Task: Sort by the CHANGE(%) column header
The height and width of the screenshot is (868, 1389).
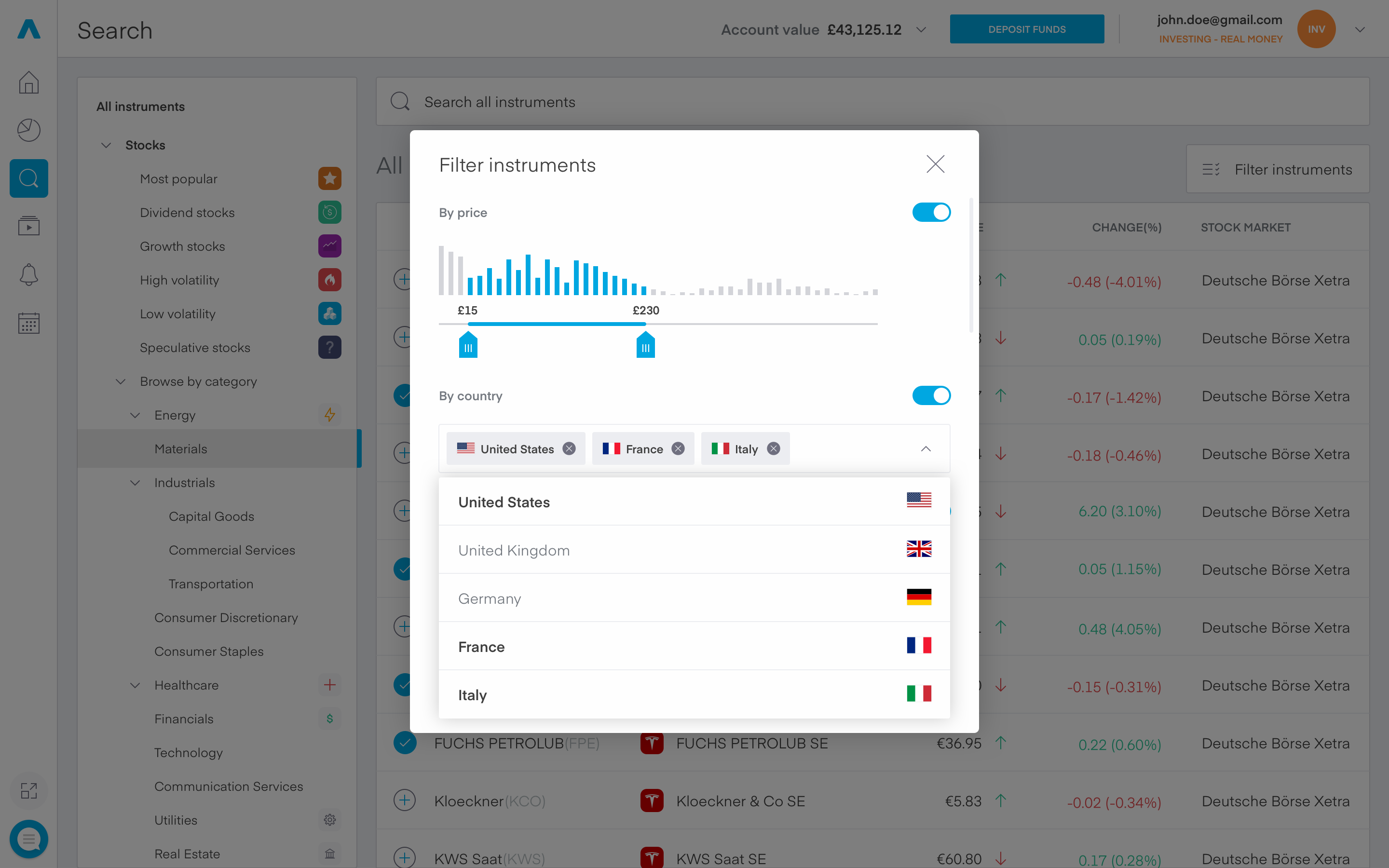Action: pos(1126,227)
